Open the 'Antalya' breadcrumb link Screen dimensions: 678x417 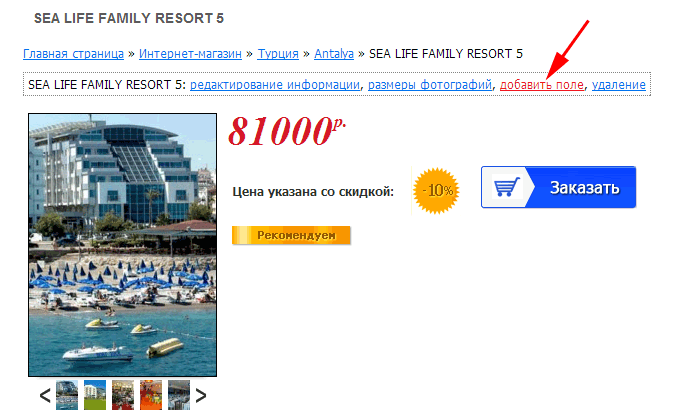[x=334, y=54]
